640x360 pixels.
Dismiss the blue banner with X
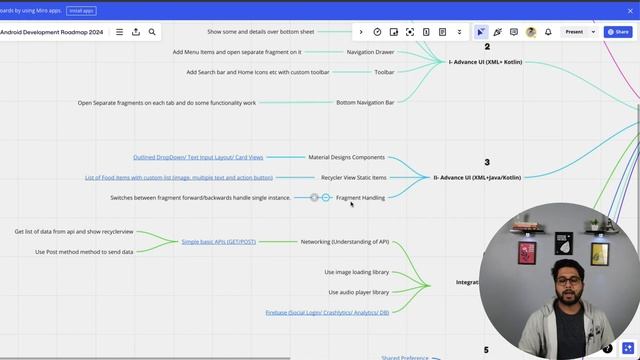coord(630,11)
